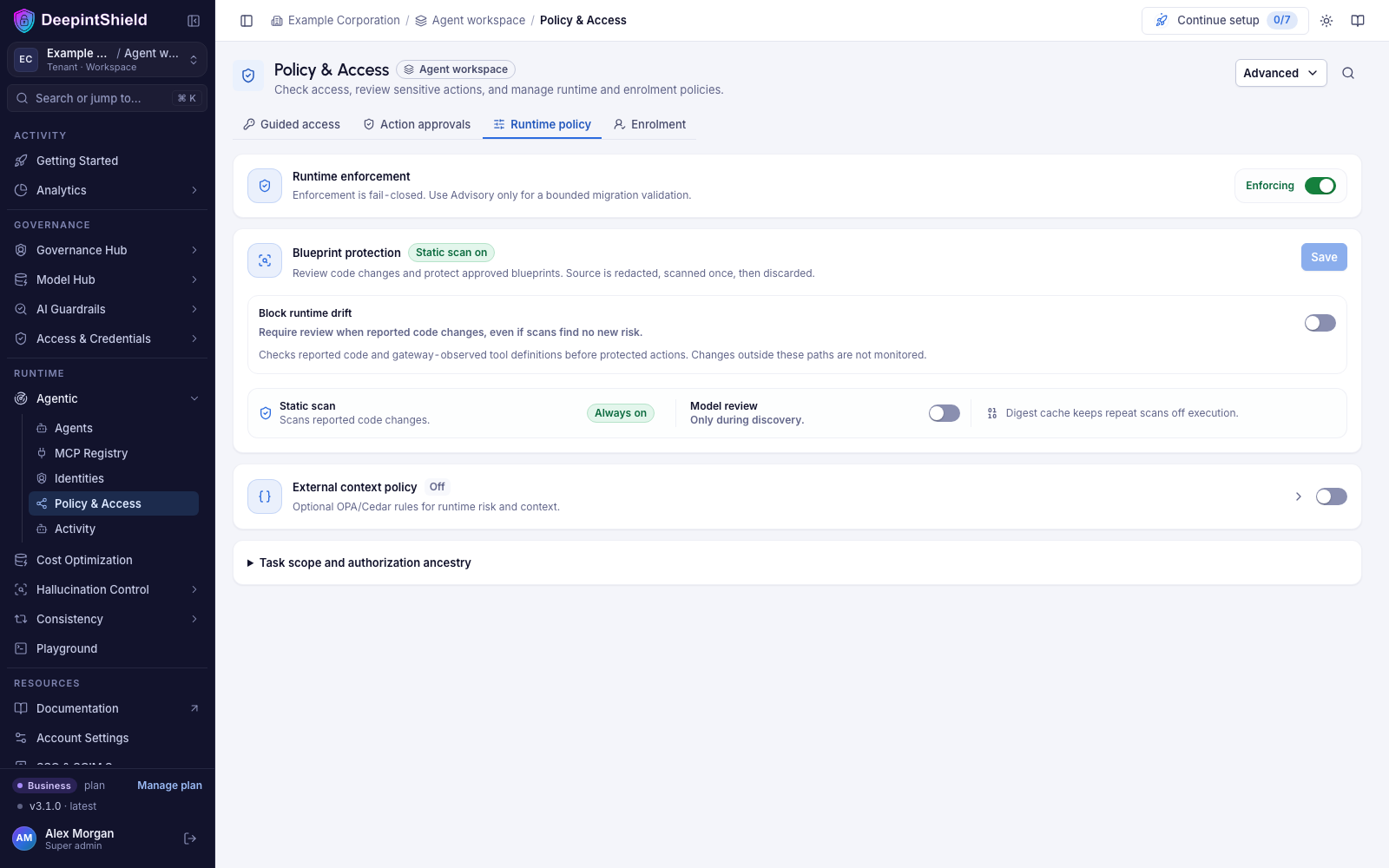Click the Search or jump to field
Screen dimensions: 1389x868
click(x=107, y=98)
